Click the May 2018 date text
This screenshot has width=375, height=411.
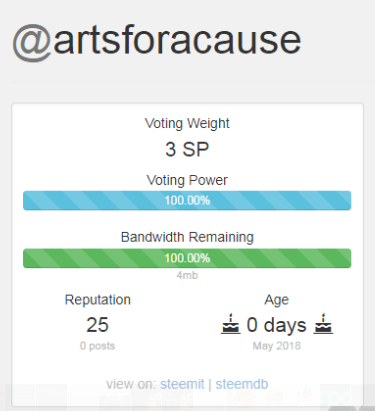coord(277,346)
